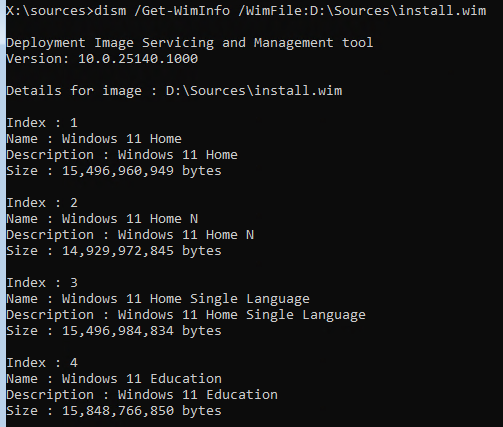Click the 'Deployment Image Servicing and Management tool' line
The height and width of the screenshot is (427, 503).
click(x=189, y=43)
